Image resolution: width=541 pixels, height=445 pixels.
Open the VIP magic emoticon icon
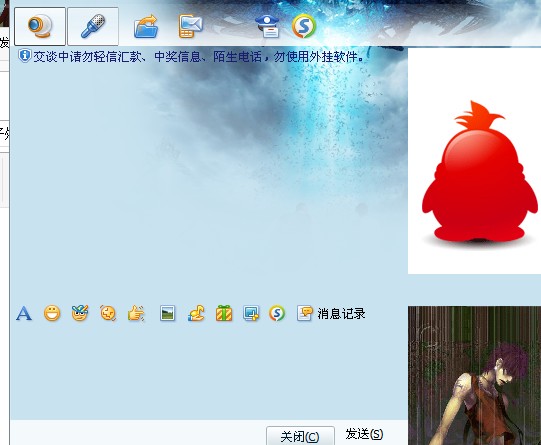point(80,313)
